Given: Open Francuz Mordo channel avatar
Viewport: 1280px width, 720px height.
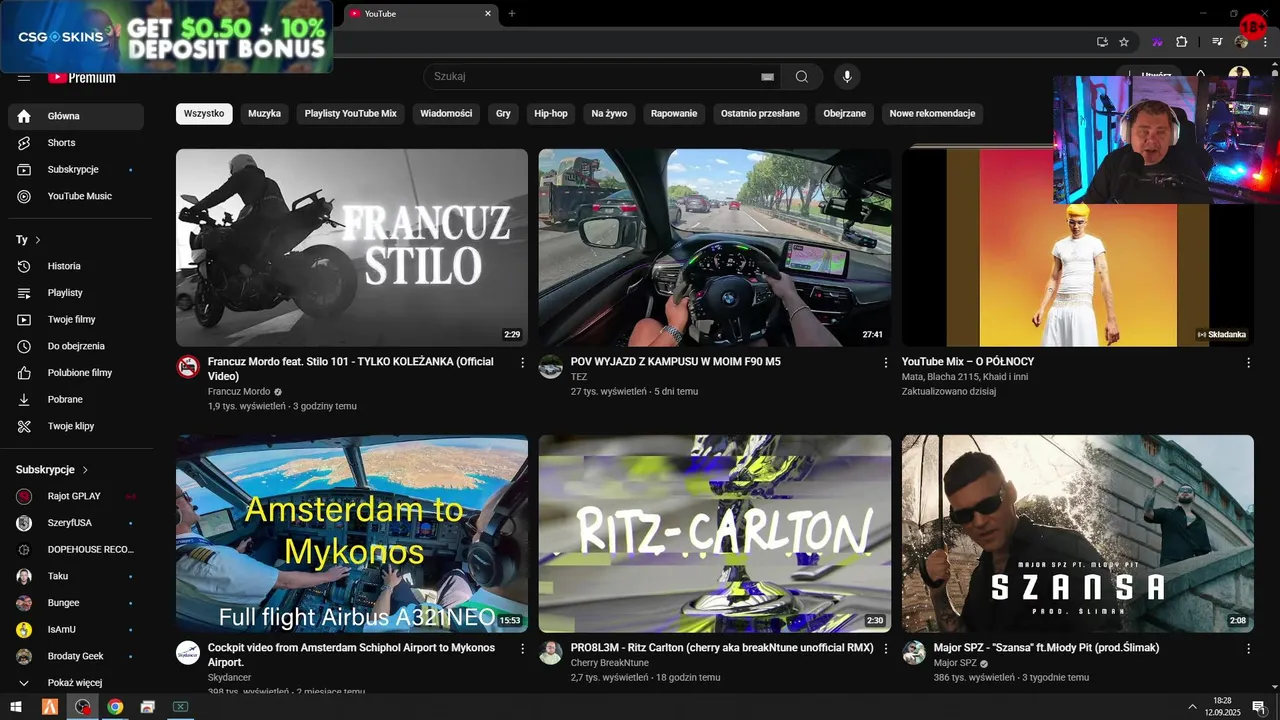Looking at the screenshot, I should (188, 367).
